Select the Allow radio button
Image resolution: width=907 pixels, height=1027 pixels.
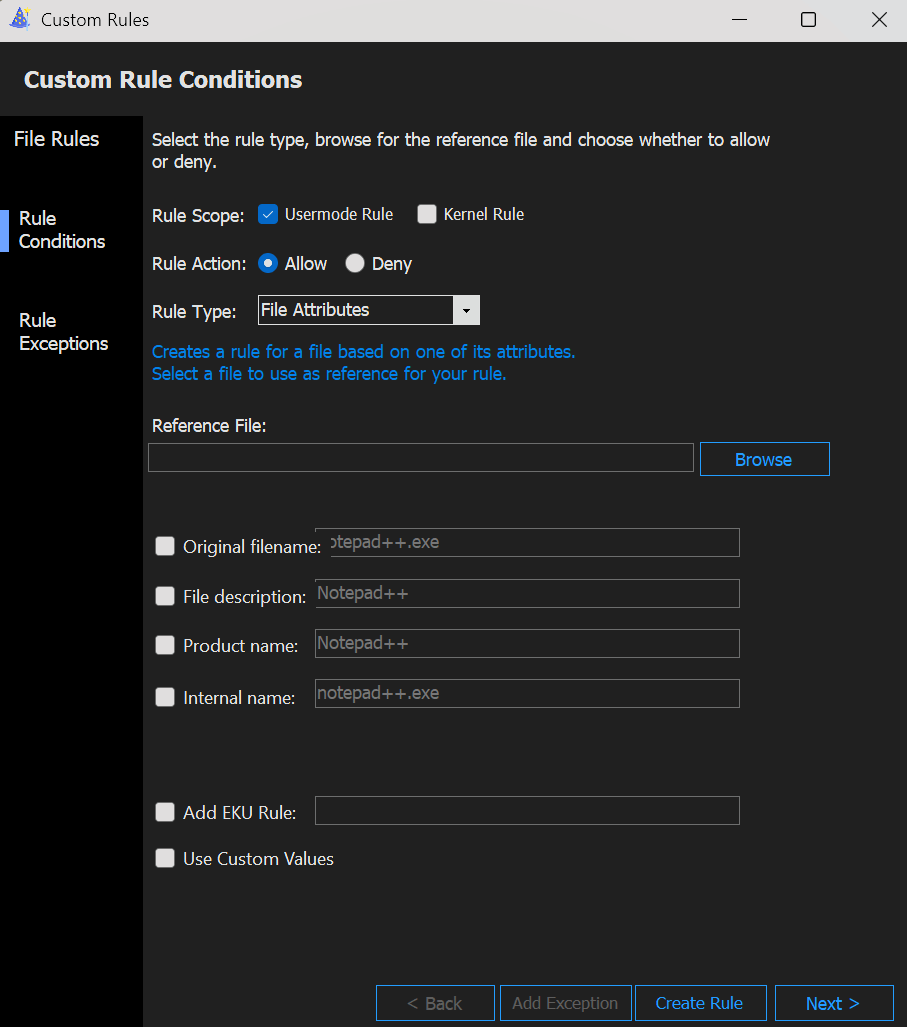click(x=268, y=264)
